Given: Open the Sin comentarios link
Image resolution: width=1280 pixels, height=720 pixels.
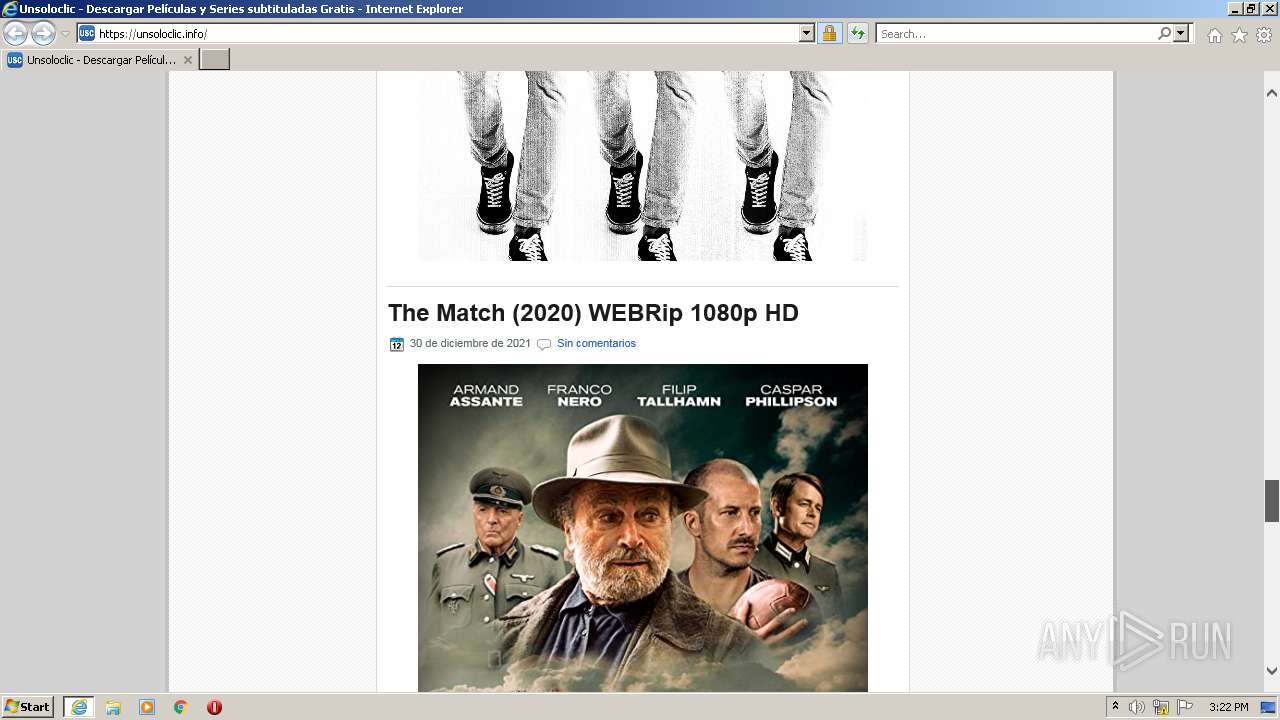Looking at the screenshot, I should [596, 343].
